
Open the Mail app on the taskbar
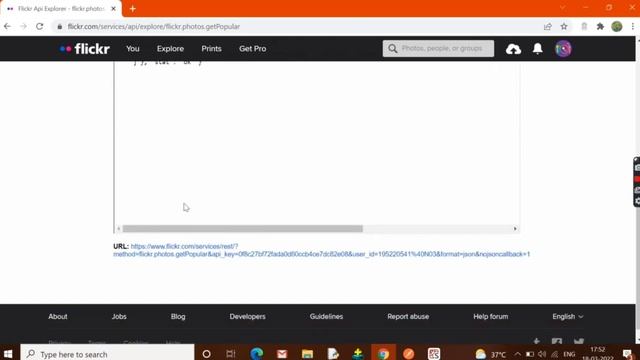coord(282,353)
